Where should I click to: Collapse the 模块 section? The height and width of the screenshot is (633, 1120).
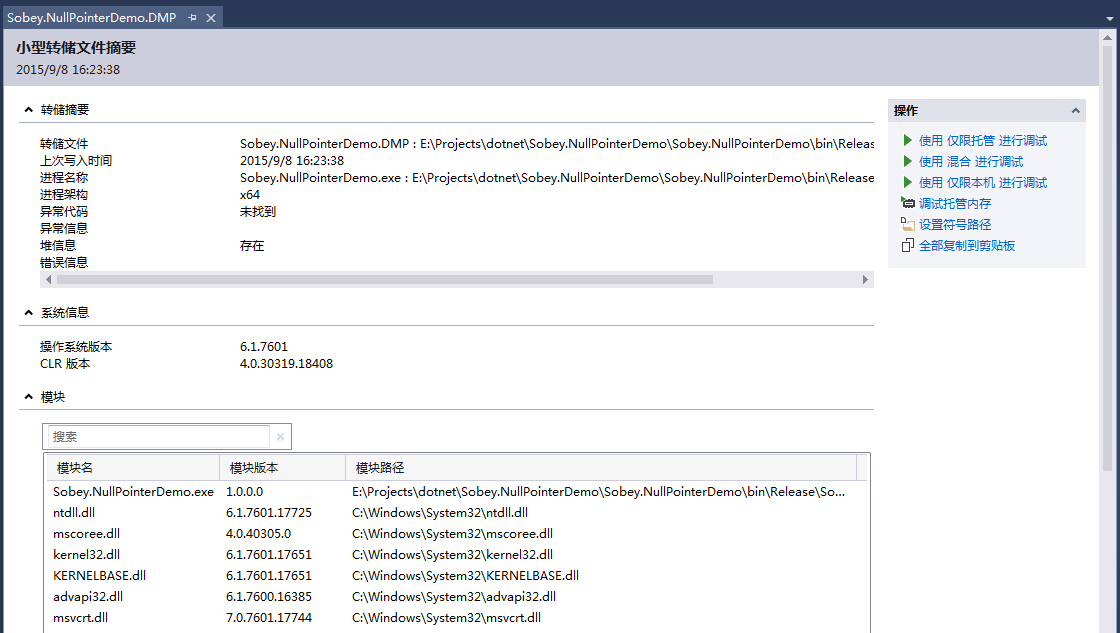click(27, 397)
